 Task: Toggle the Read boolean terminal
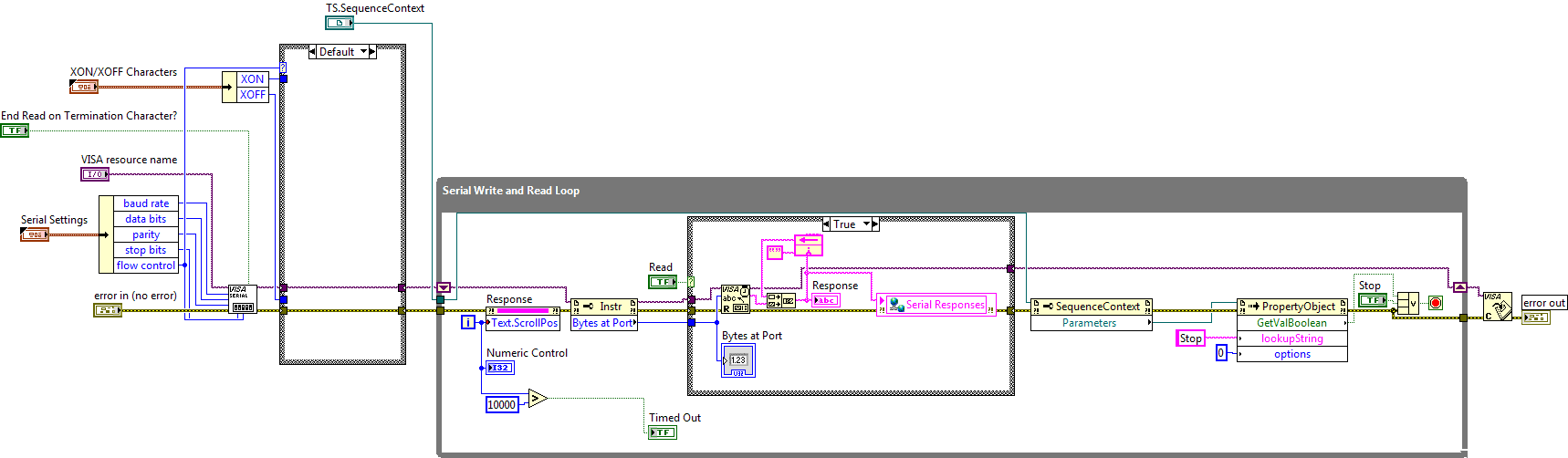[663, 282]
